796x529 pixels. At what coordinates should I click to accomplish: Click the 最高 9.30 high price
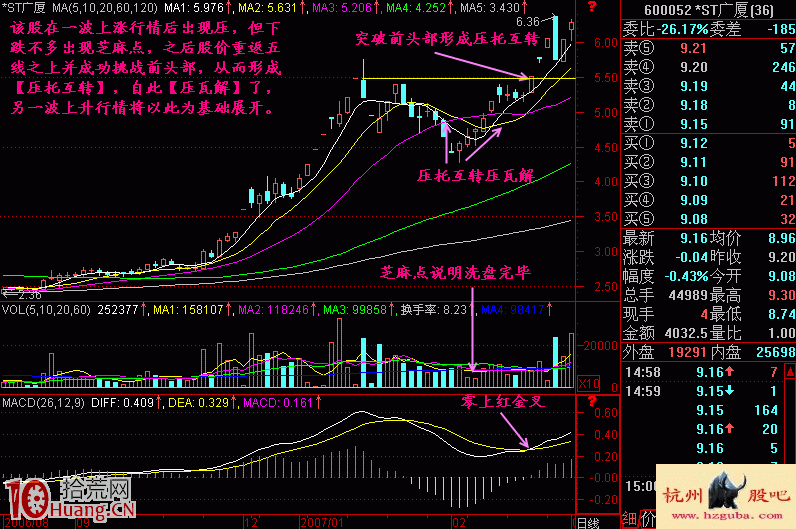tap(782, 295)
